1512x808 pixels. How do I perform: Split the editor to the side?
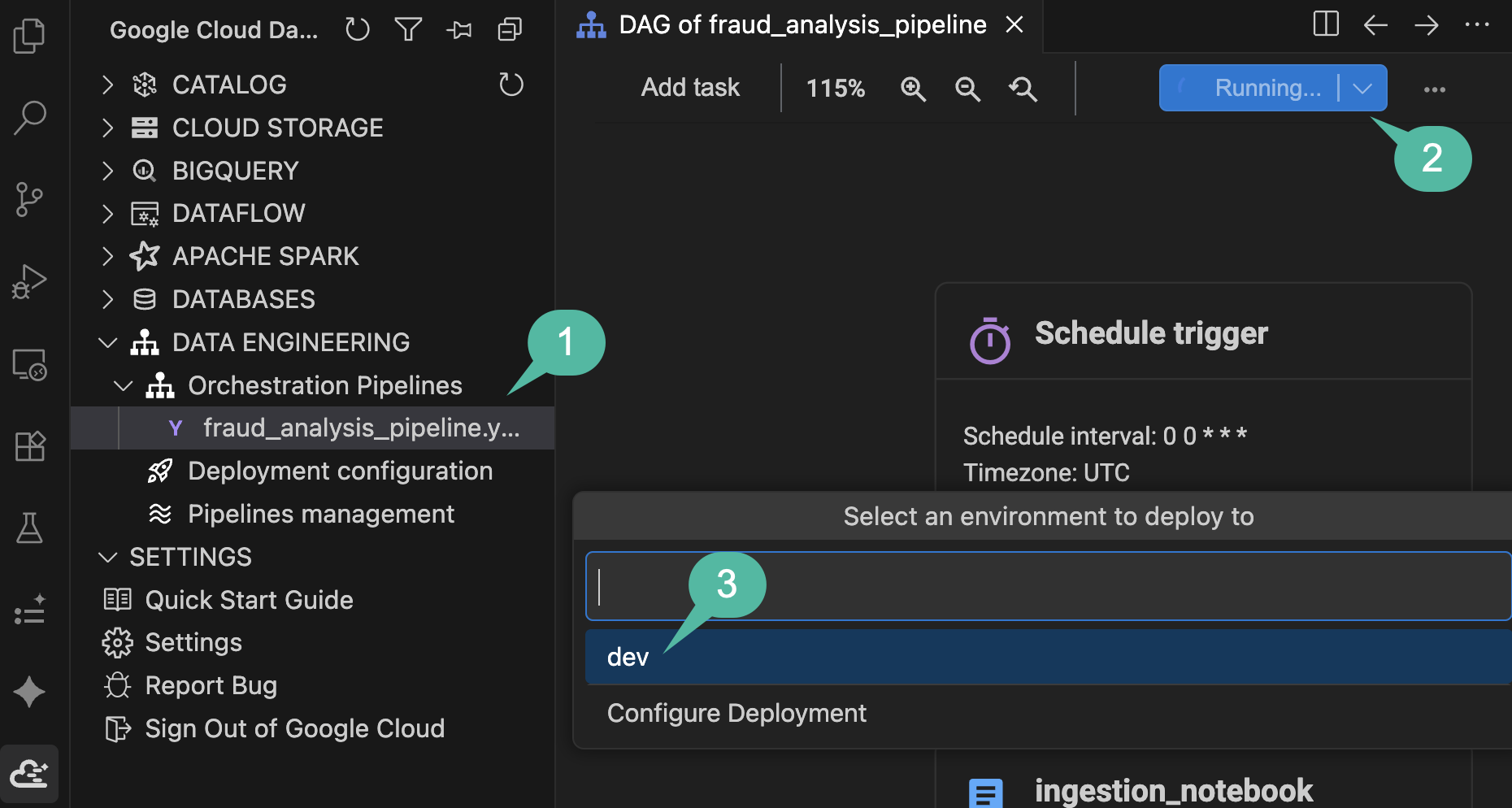[x=1326, y=24]
